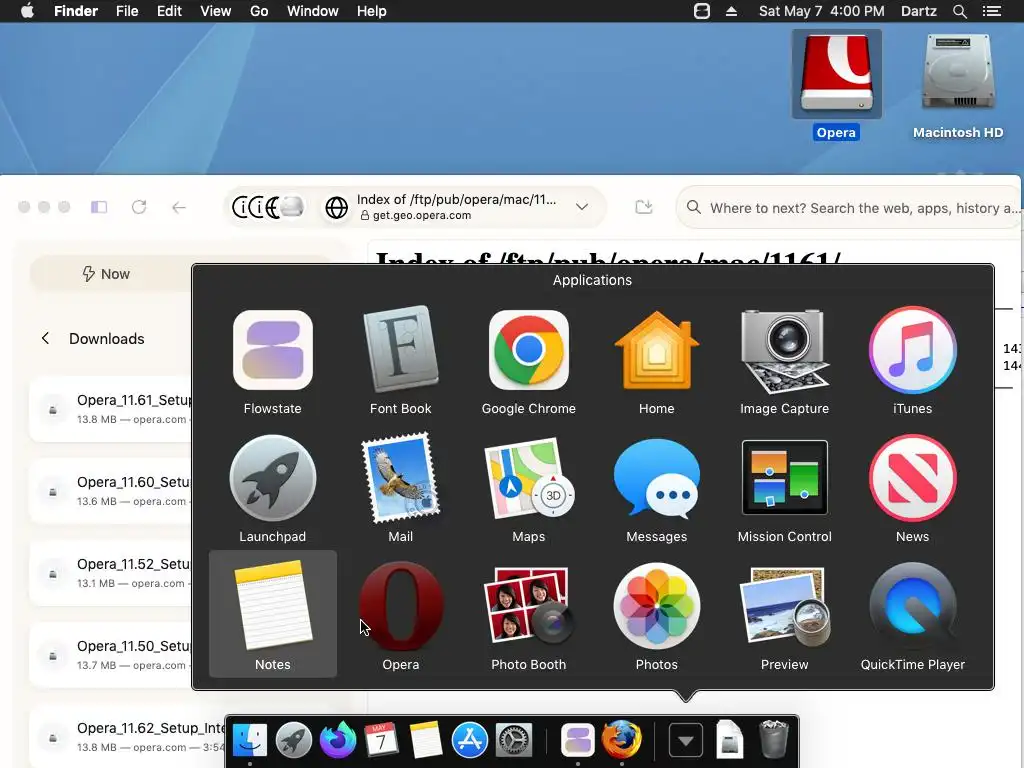Click the Index of /ftp/pub/opera address bar
Screen dimensions: 1024x768
coord(456,207)
